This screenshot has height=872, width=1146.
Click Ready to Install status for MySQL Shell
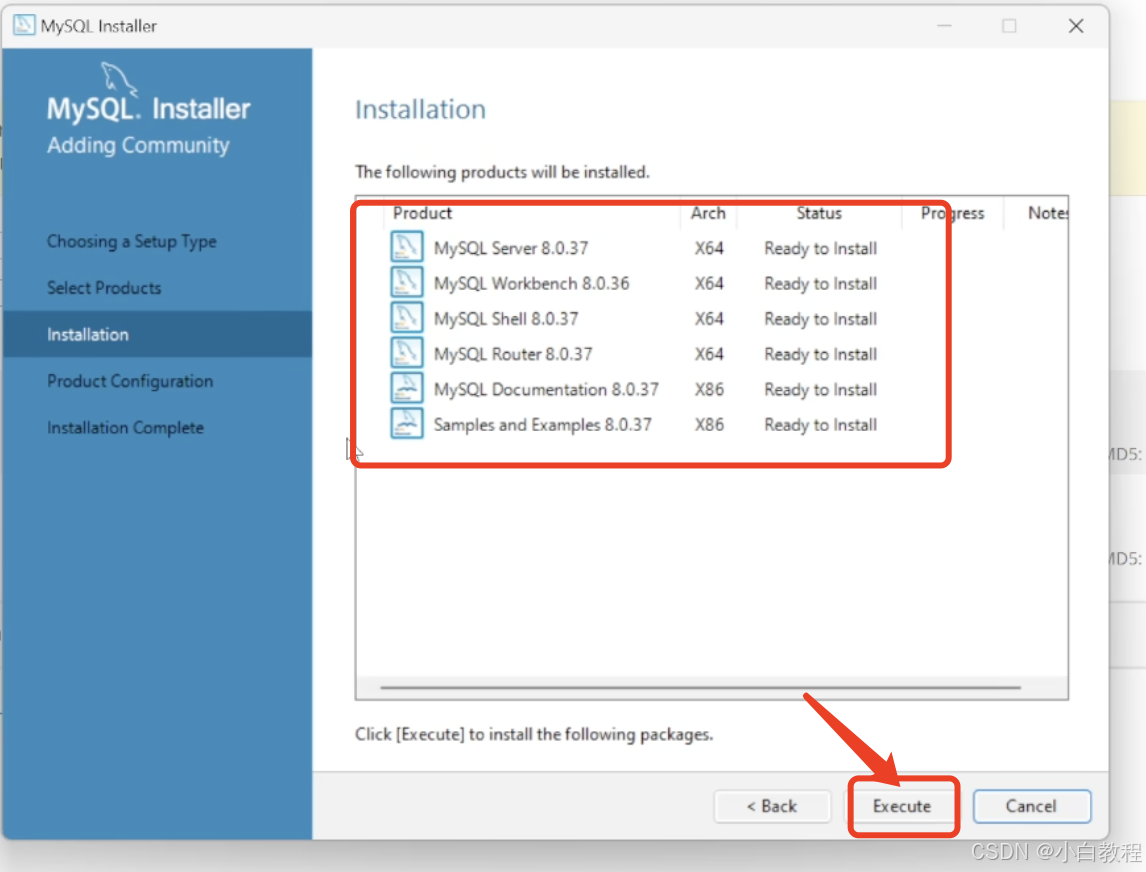[x=821, y=319]
